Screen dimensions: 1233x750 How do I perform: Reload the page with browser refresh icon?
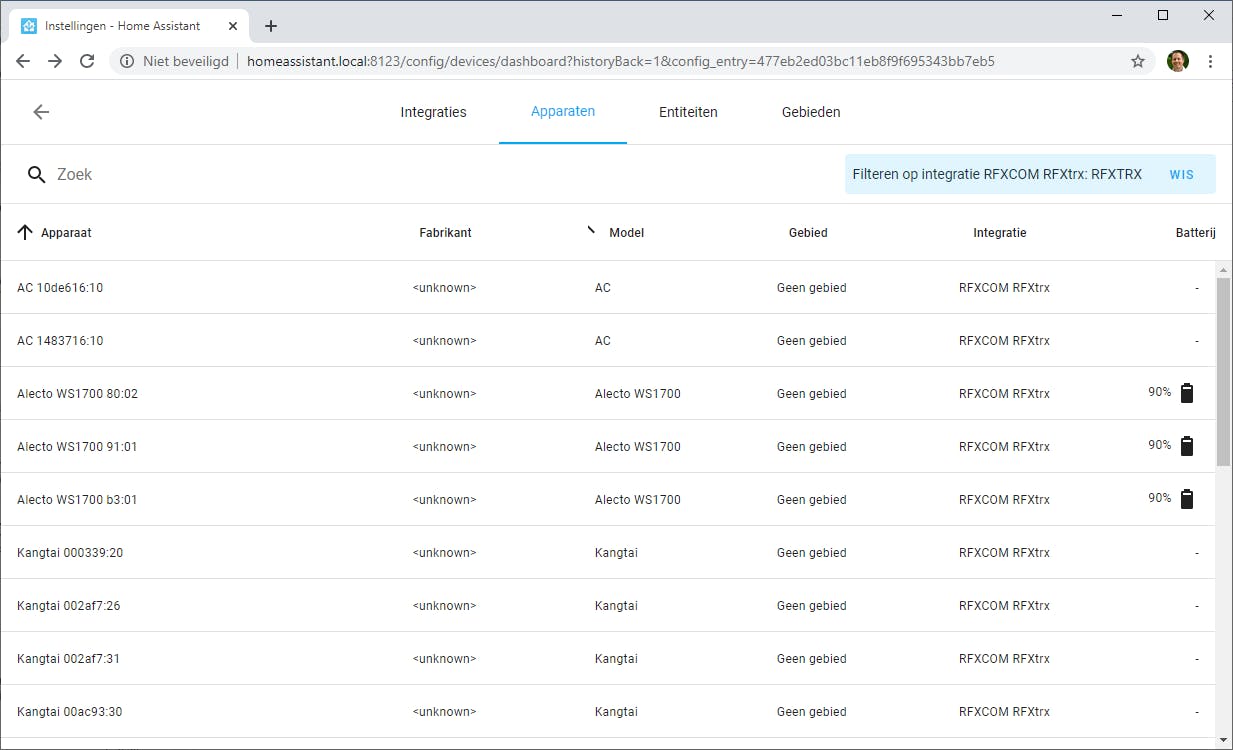[87, 61]
